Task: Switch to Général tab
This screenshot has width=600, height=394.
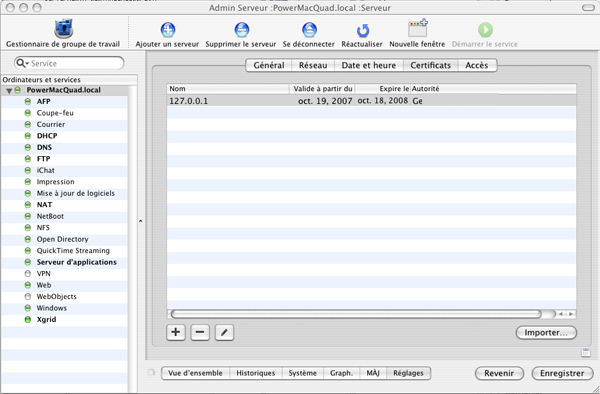Action: (x=269, y=65)
